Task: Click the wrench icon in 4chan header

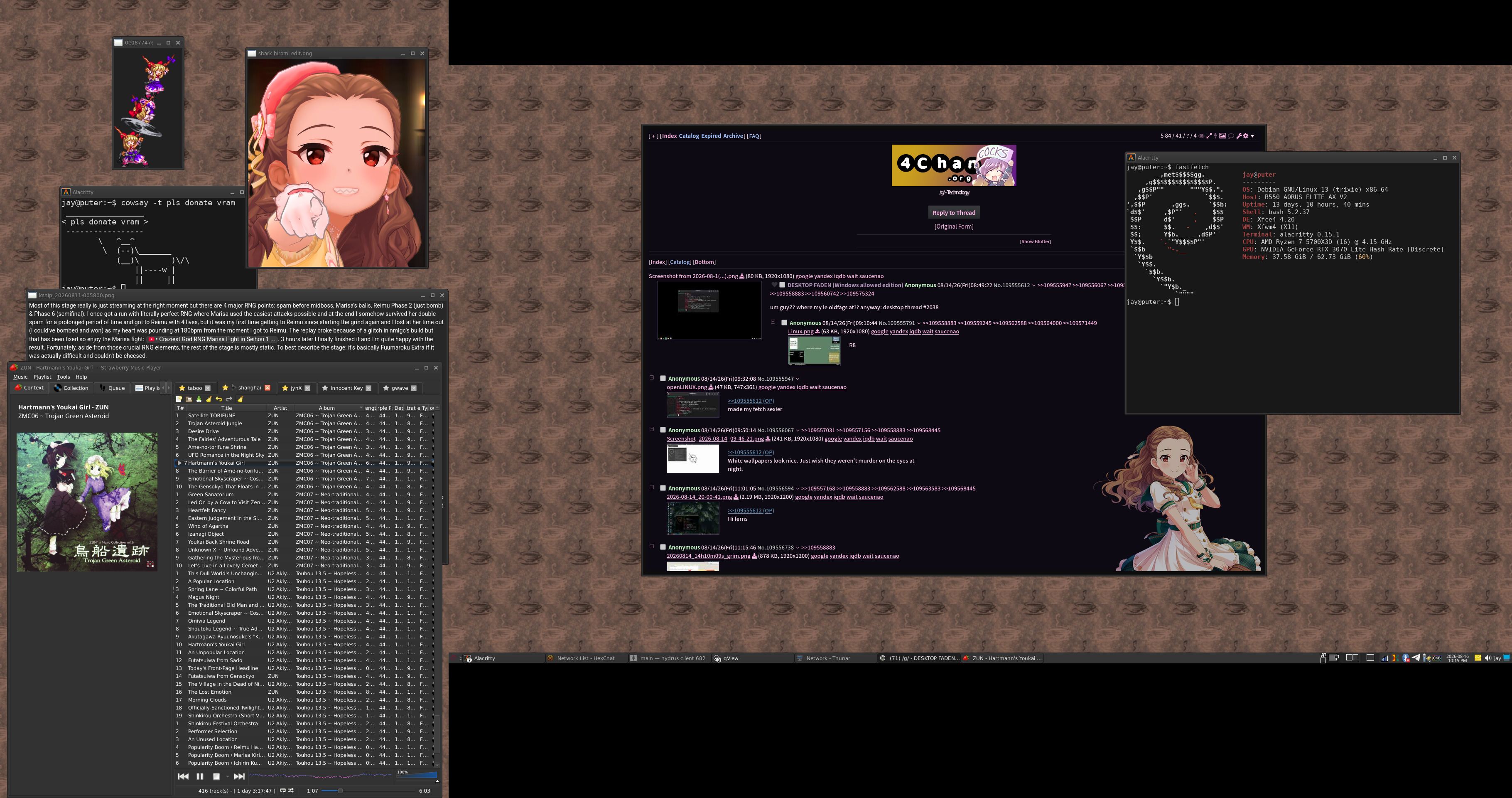Action: point(1239,136)
